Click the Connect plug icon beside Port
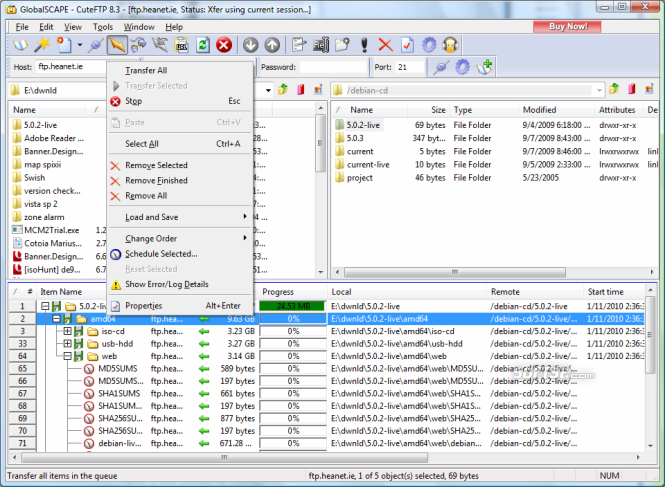Viewport: 665px width, 487px height. coord(441,67)
